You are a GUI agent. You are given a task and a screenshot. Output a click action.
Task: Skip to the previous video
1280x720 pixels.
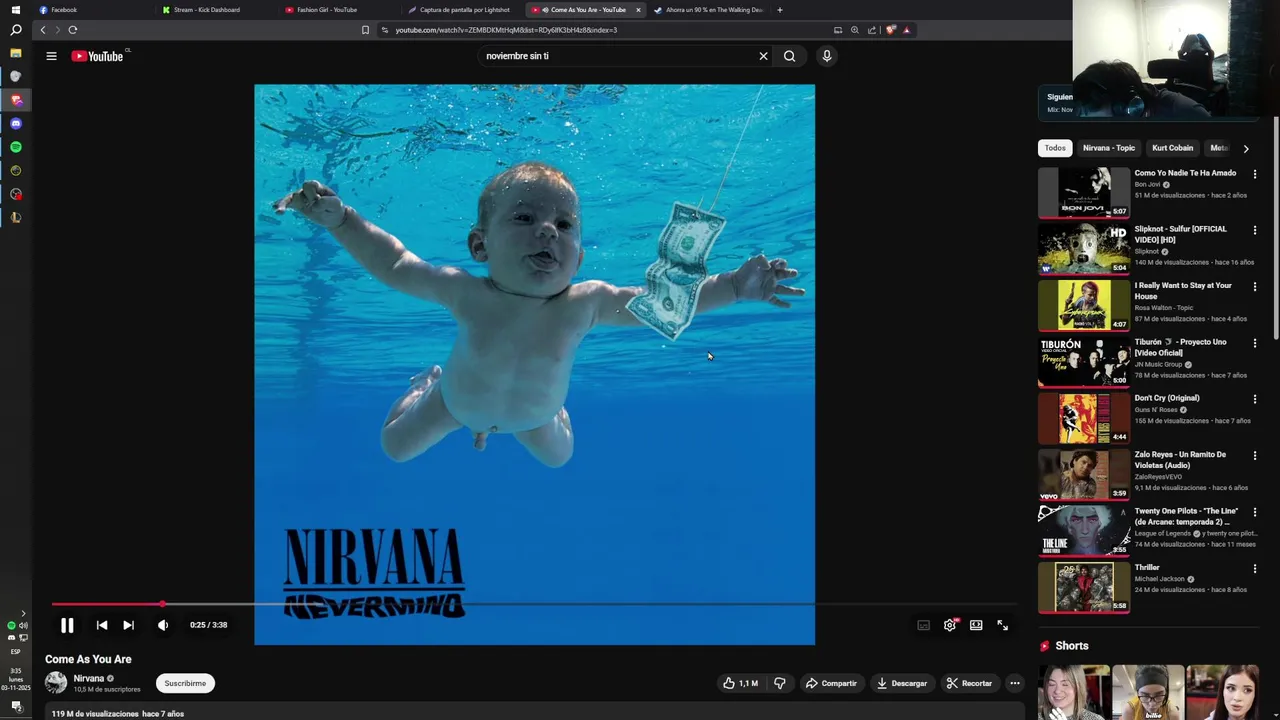102,625
